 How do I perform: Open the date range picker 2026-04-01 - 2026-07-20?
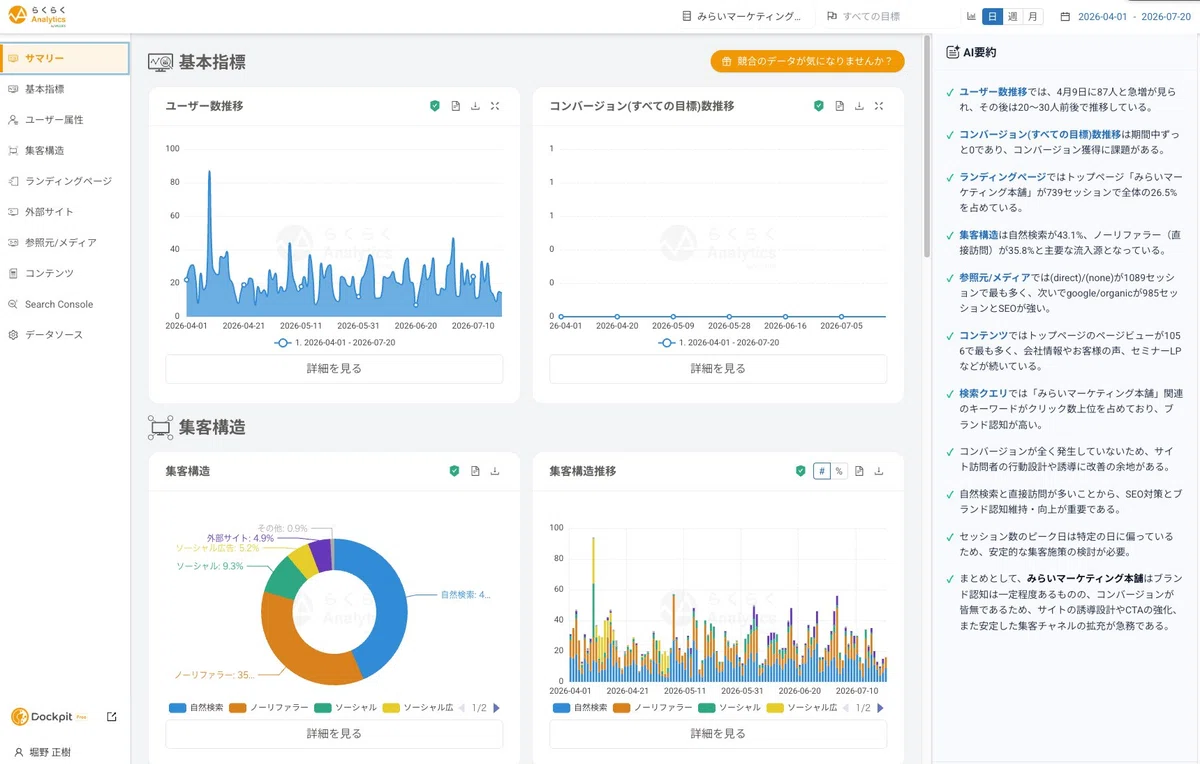coord(1125,16)
